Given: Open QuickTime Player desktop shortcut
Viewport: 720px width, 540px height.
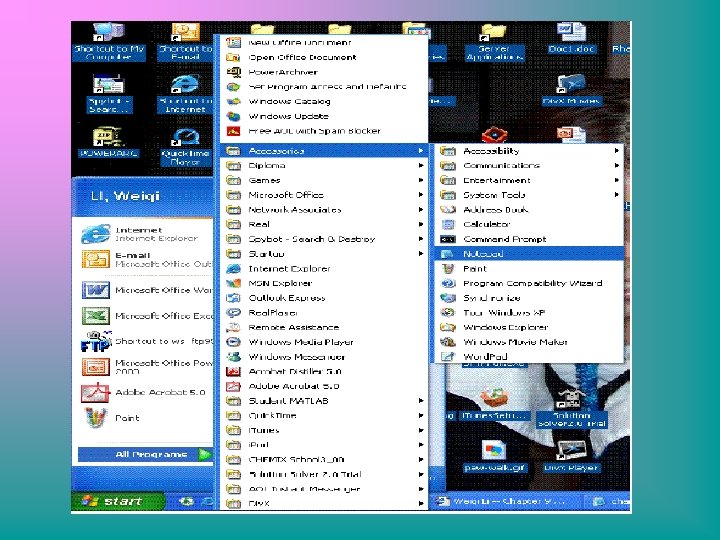Looking at the screenshot, I should (x=185, y=147).
